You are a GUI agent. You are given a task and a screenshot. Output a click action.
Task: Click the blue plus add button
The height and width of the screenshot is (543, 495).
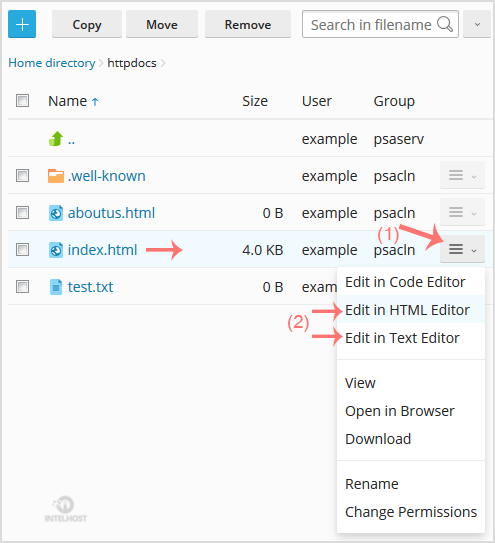[22, 24]
